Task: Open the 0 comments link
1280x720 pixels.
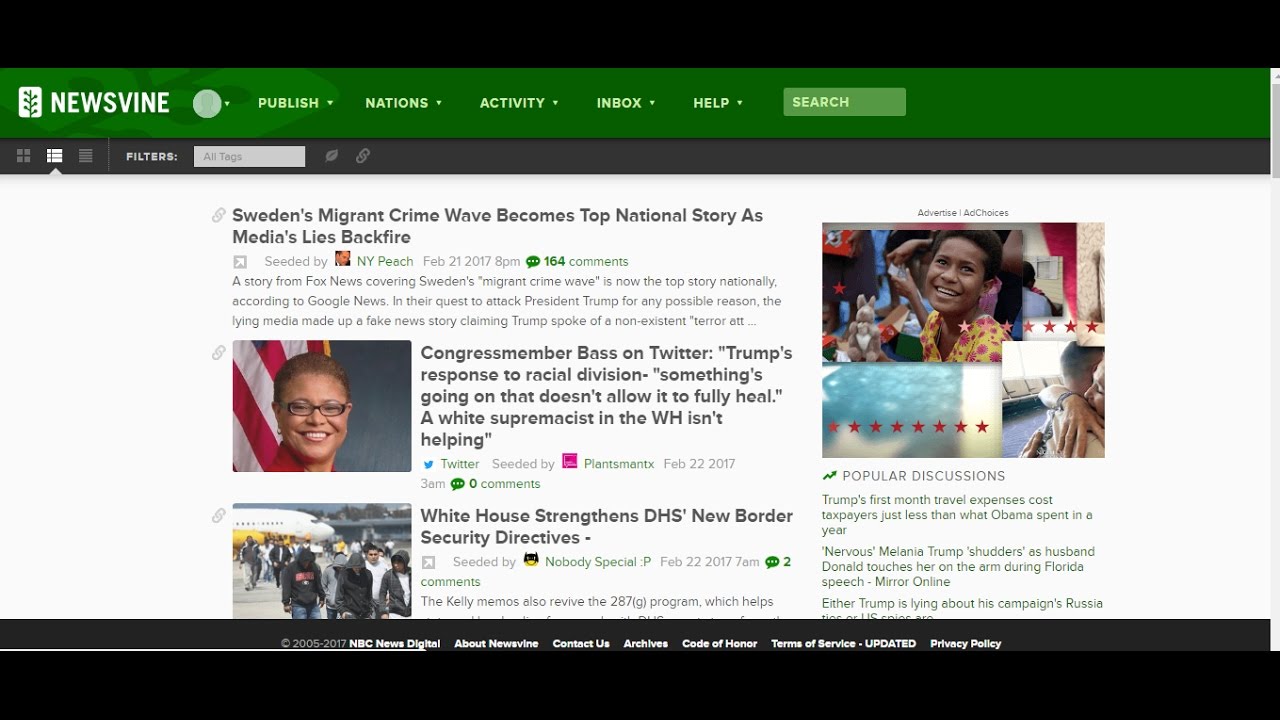Action: point(505,484)
